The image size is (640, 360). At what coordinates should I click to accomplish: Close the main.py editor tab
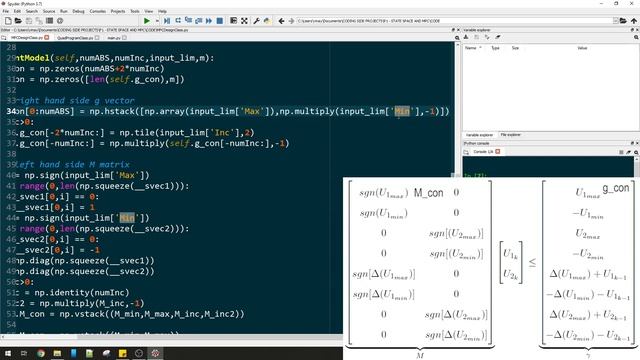[x=124, y=38]
